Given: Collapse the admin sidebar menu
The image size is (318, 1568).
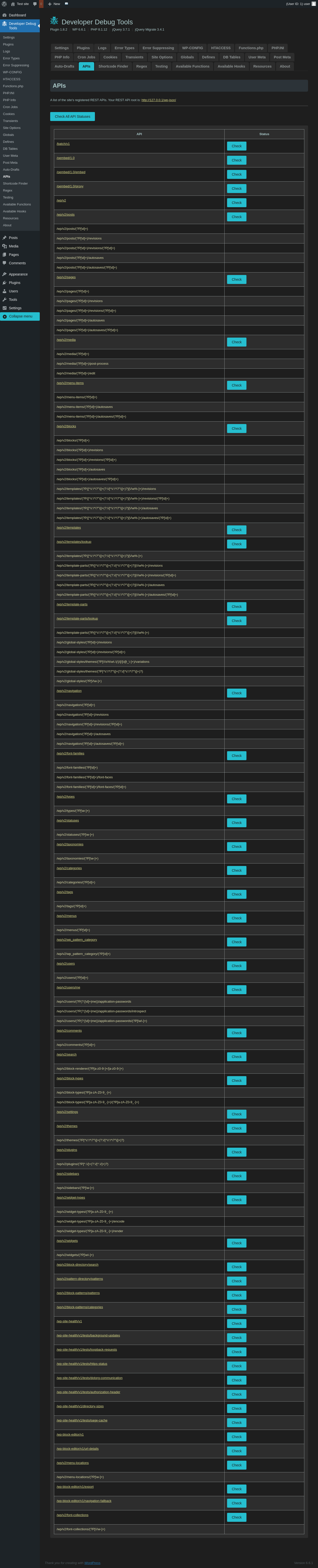Looking at the screenshot, I should (20, 316).
